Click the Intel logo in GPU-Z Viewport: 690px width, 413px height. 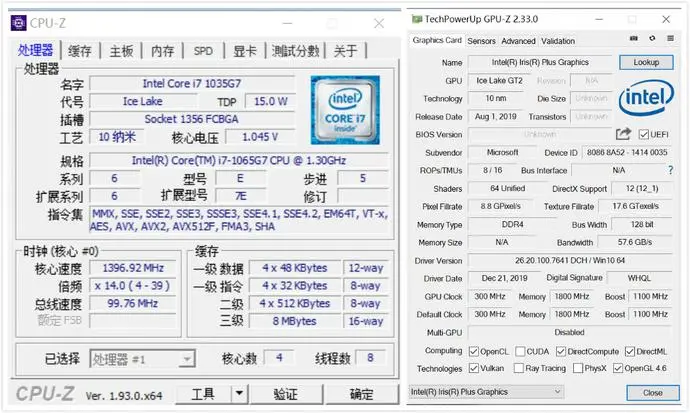click(x=646, y=97)
